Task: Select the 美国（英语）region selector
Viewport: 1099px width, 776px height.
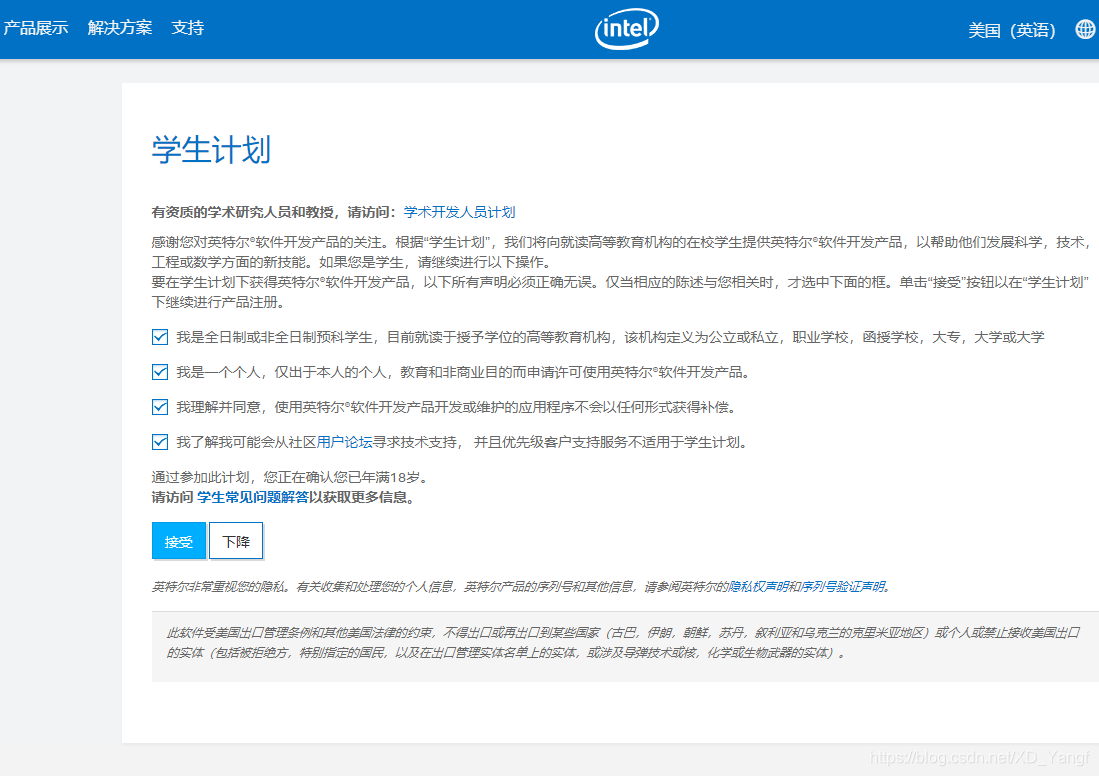Action: click(1011, 30)
